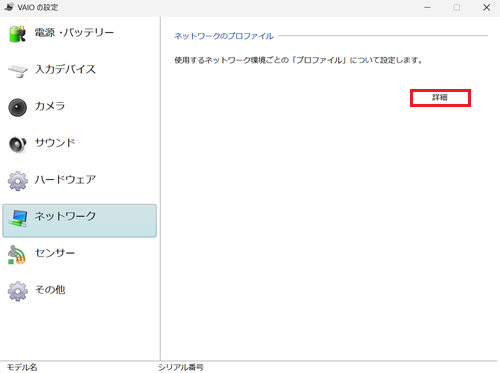Click the モデル名 status label
The image size is (500, 373).
(x=22, y=367)
